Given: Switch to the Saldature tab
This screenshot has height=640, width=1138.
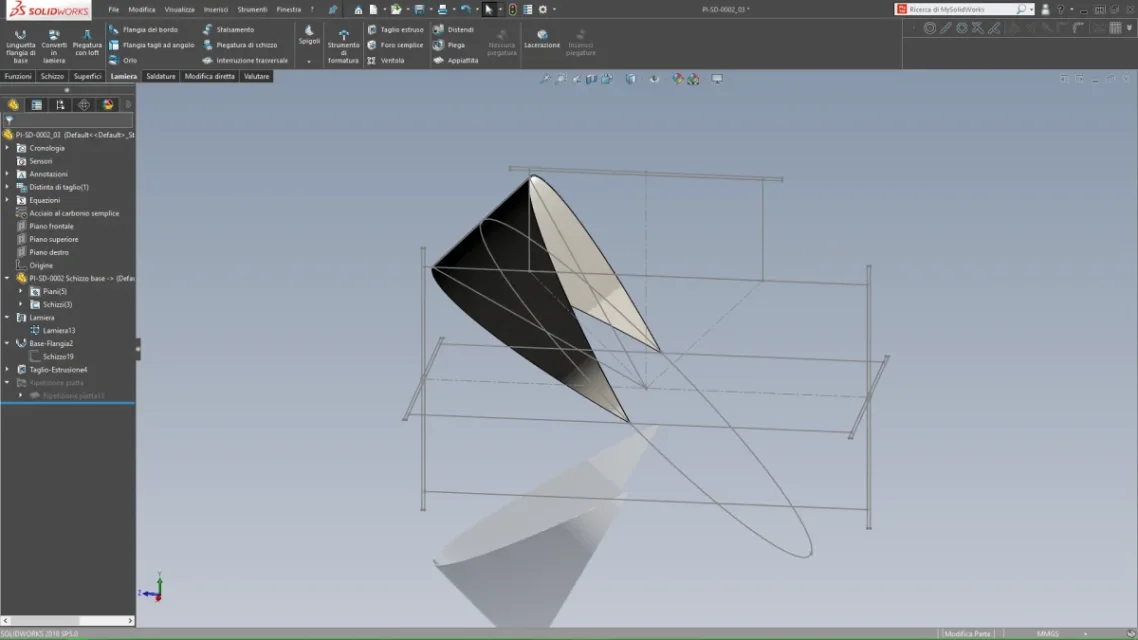Looking at the screenshot, I should pyautogui.click(x=160, y=76).
